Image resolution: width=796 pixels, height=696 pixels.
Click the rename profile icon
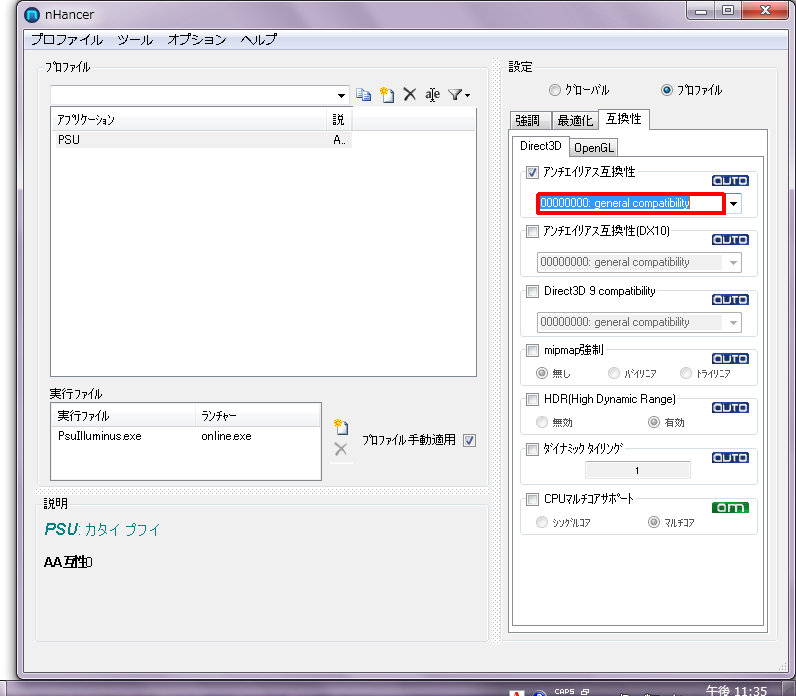(432, 94)
